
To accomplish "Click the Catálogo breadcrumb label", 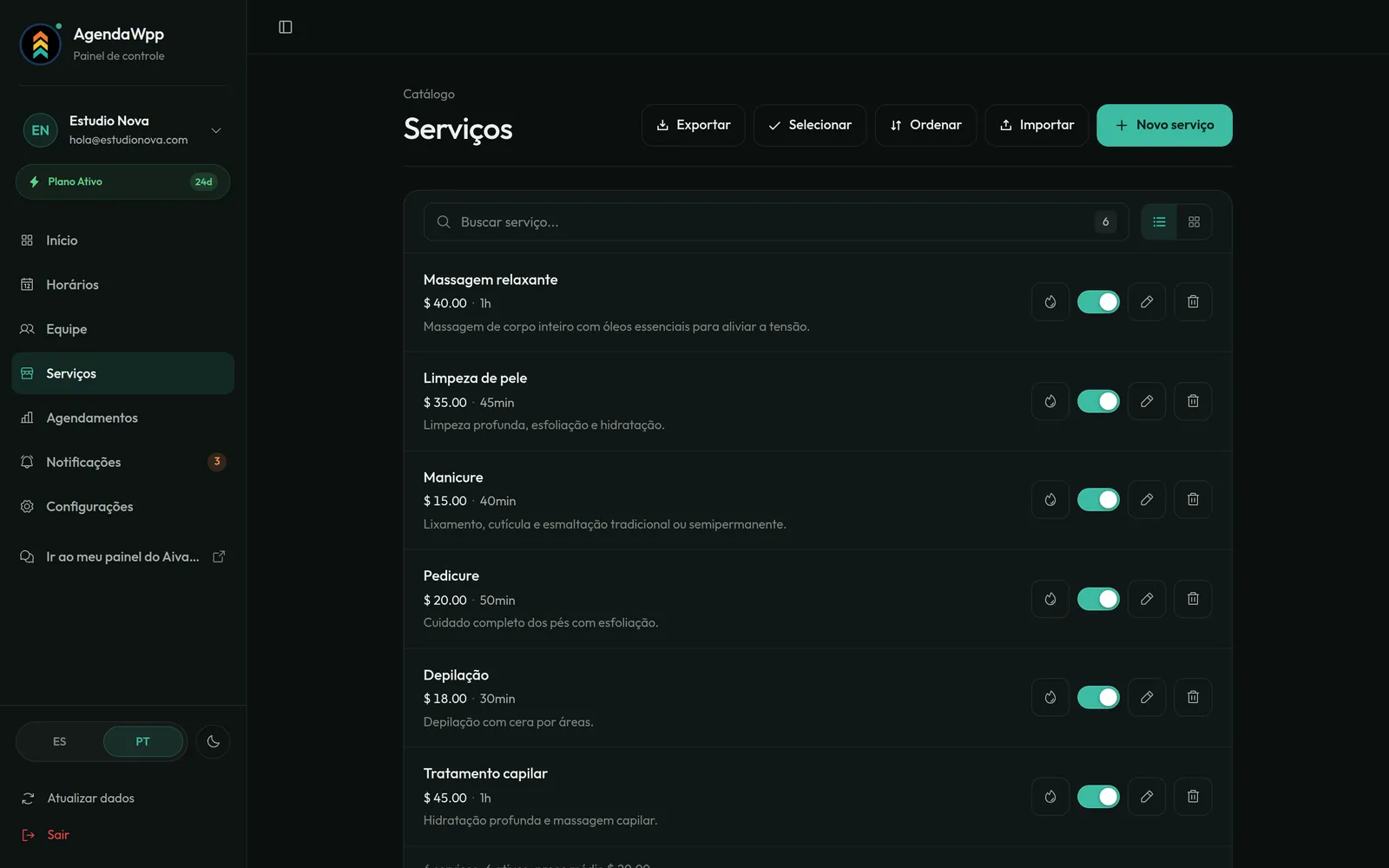I will (x=429, y=94).
